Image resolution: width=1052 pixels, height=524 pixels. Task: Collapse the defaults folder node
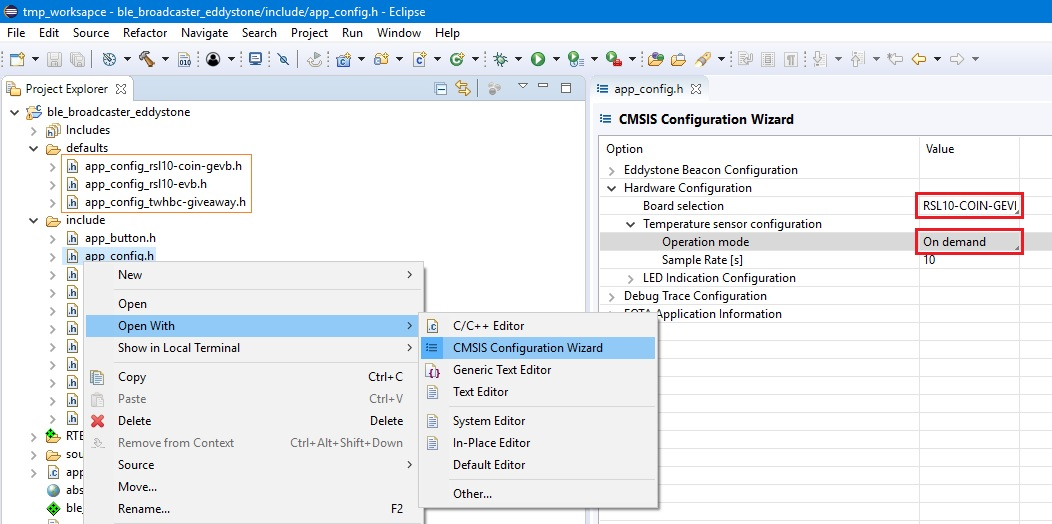coord(34,148)
